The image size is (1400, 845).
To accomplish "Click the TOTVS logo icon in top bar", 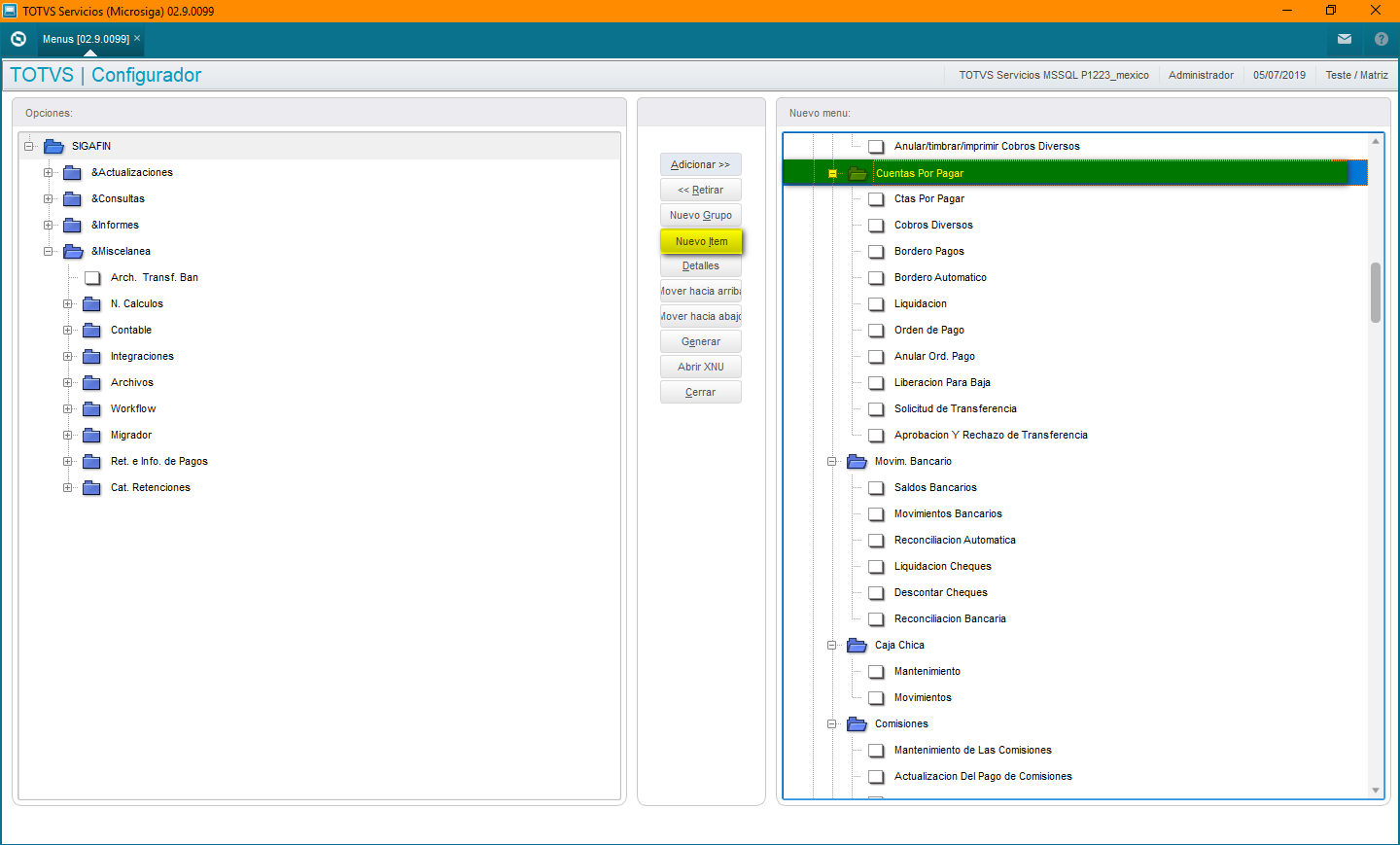I will coord(18,39).
